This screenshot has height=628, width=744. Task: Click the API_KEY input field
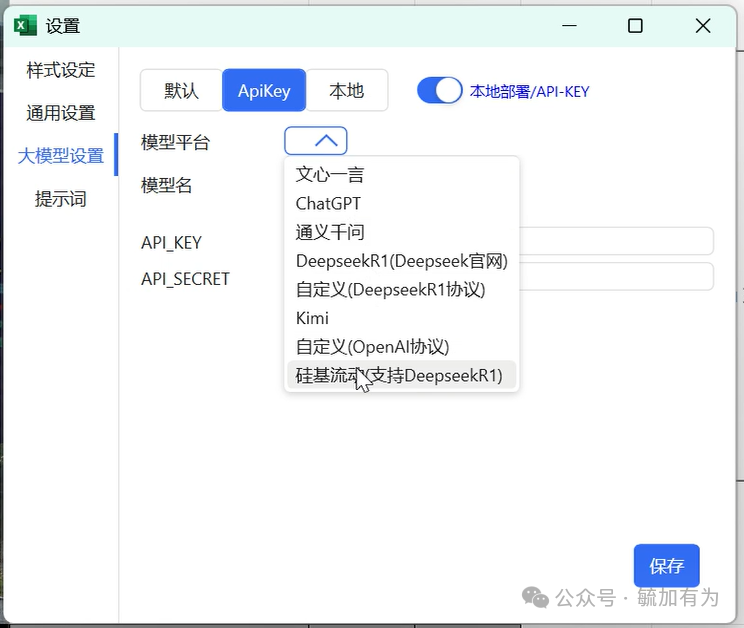[616, 241]
